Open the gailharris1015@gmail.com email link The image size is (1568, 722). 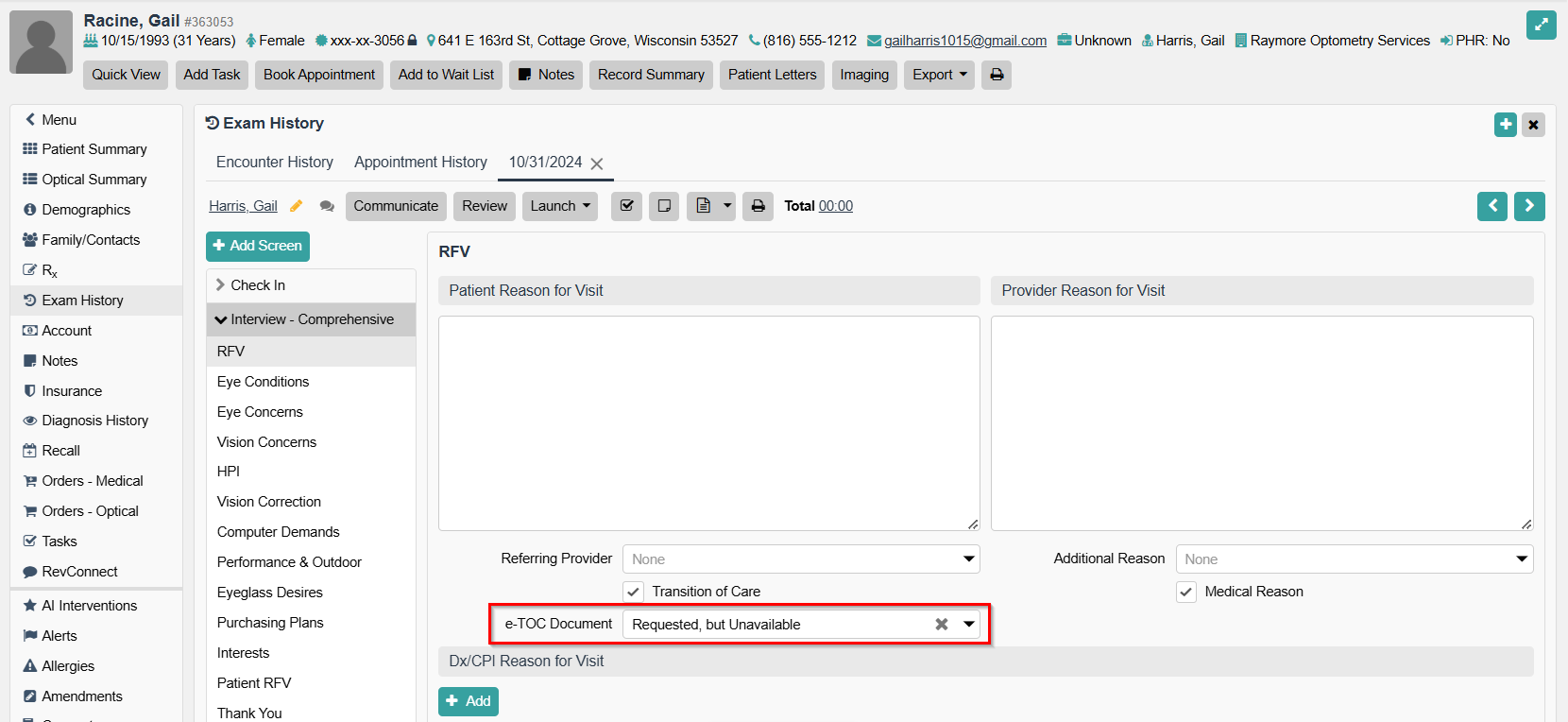(964, 41)
